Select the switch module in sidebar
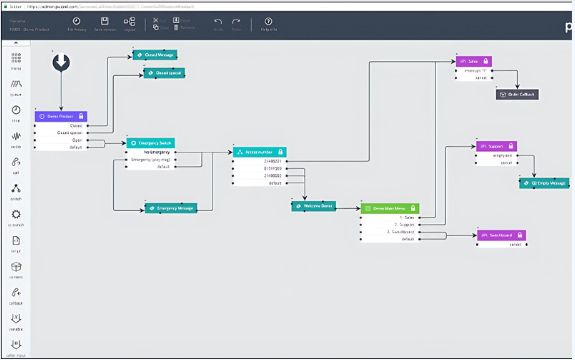The width and height of the screenshot is (575, 360). tap(16, 192)
